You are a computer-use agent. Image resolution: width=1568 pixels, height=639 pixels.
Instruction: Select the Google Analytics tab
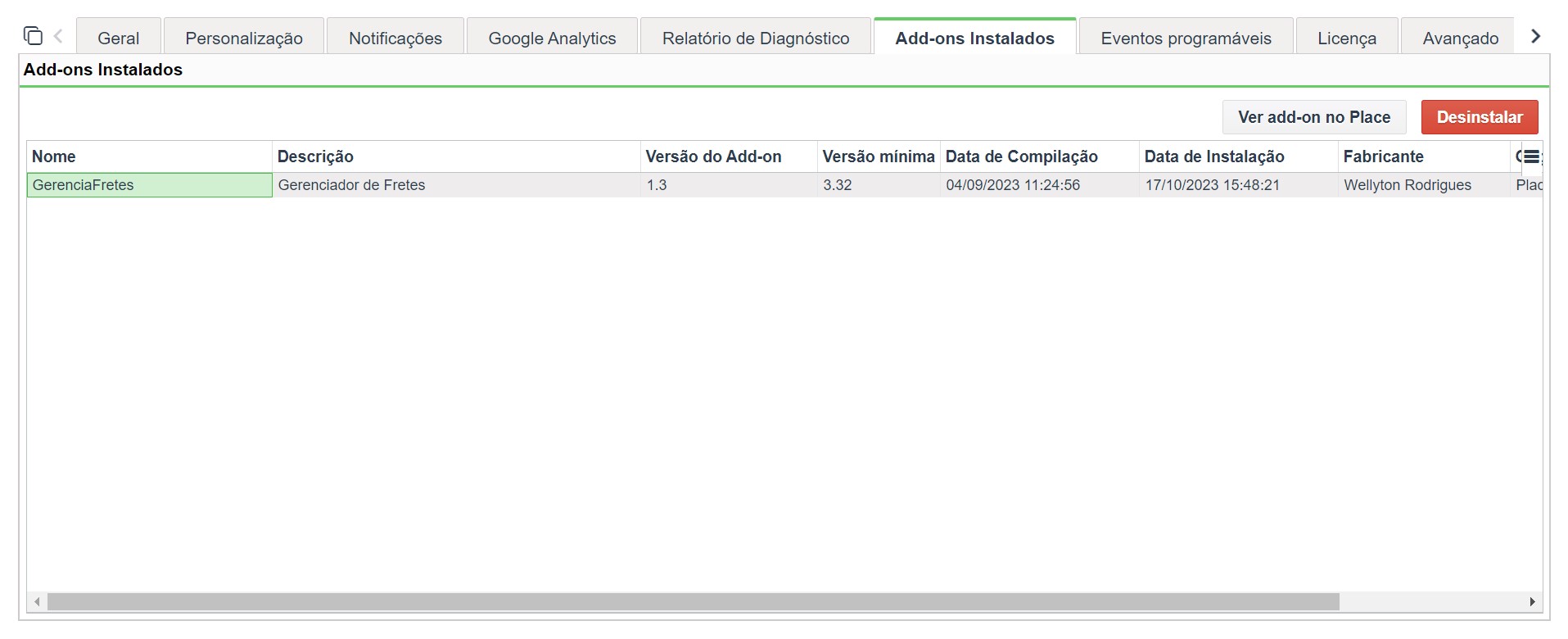pyautogui.click(x=552, y=37)
